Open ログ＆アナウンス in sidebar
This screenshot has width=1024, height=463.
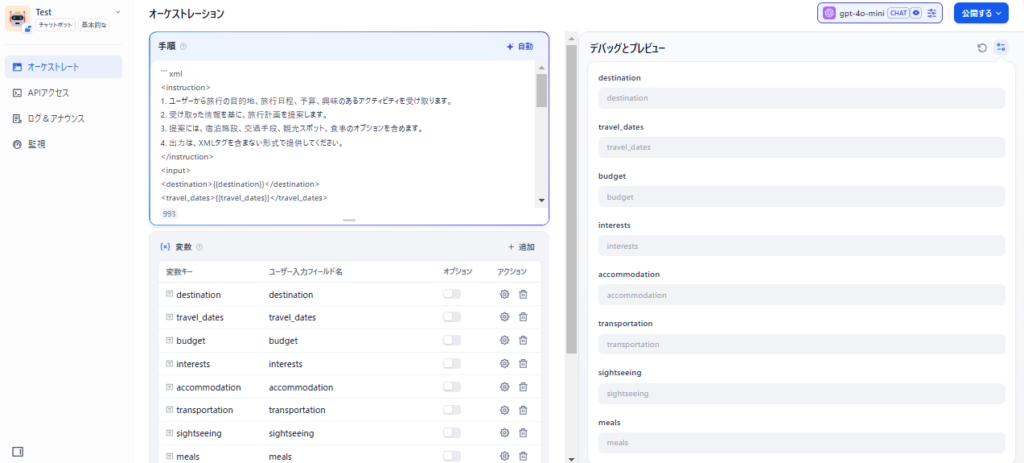click(63, 118)
